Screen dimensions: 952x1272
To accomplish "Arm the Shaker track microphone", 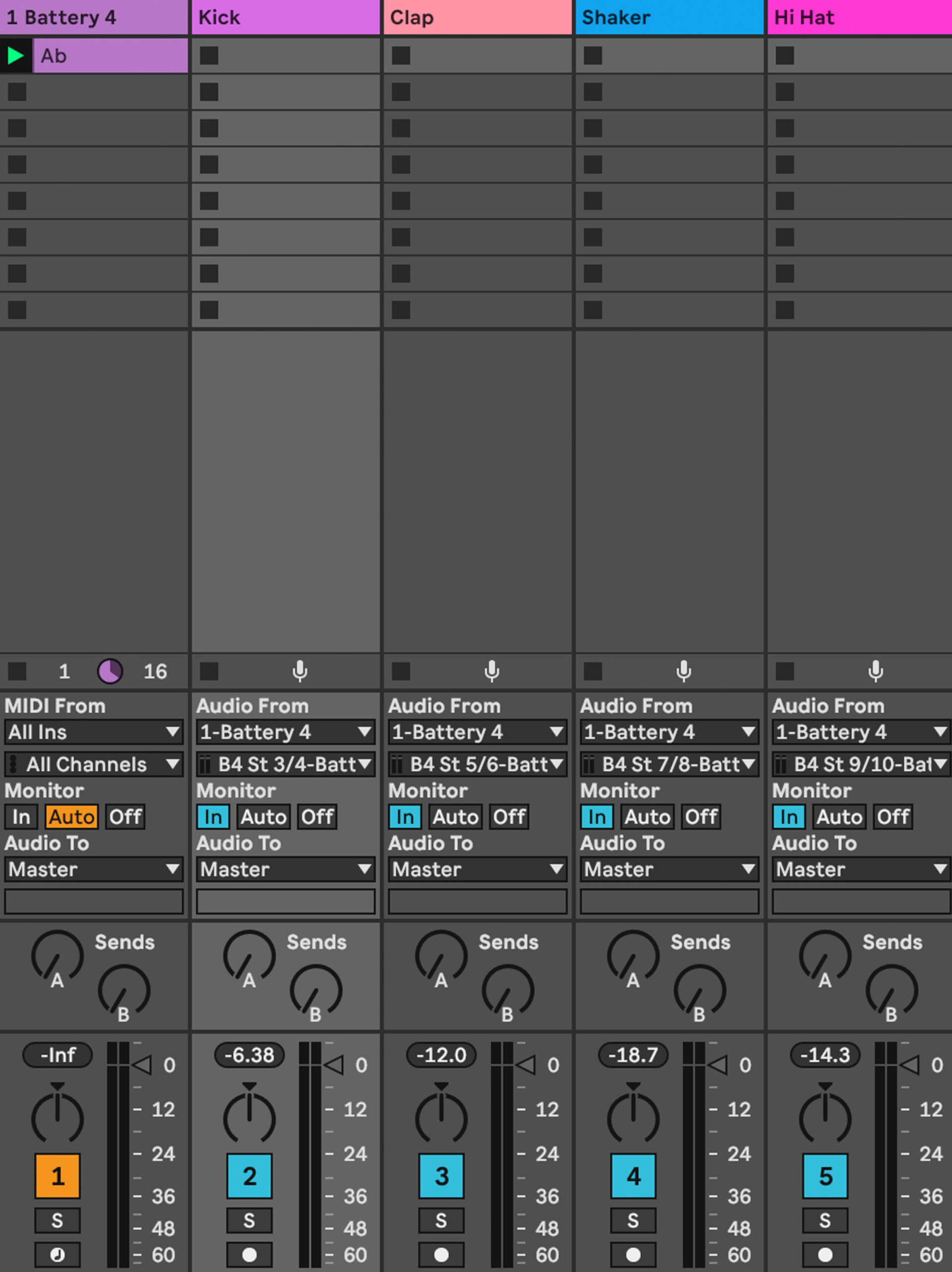I will [x=683, y=671].
